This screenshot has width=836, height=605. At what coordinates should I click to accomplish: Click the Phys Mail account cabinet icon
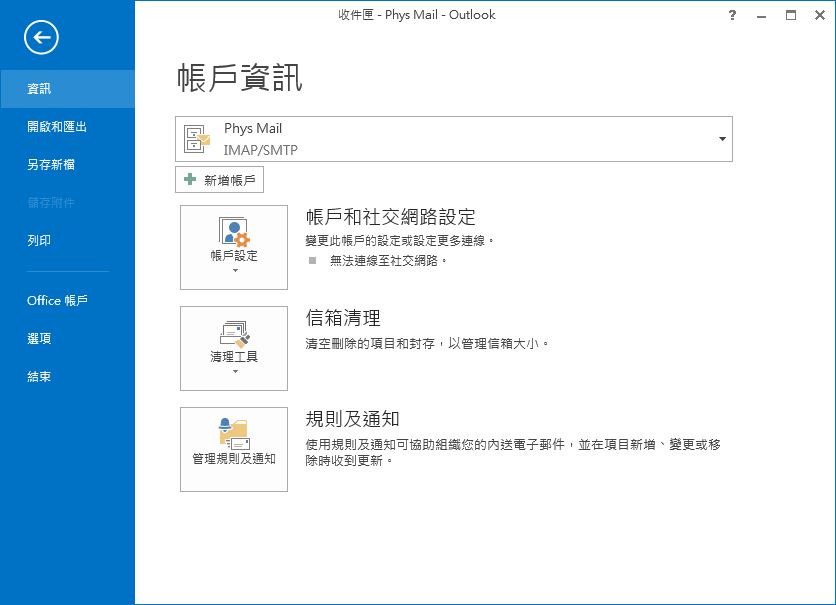(x=197, y=139)
